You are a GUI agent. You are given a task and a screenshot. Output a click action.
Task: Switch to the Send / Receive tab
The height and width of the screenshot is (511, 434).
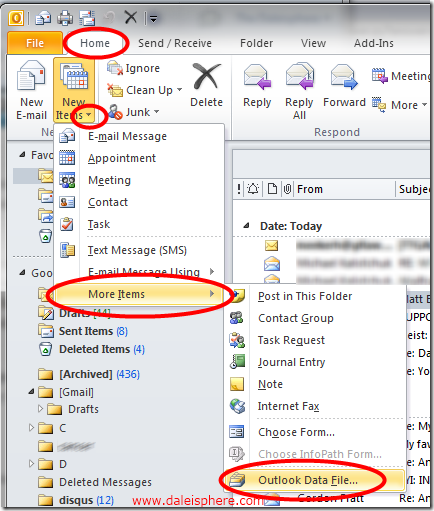tap(175, 43)
